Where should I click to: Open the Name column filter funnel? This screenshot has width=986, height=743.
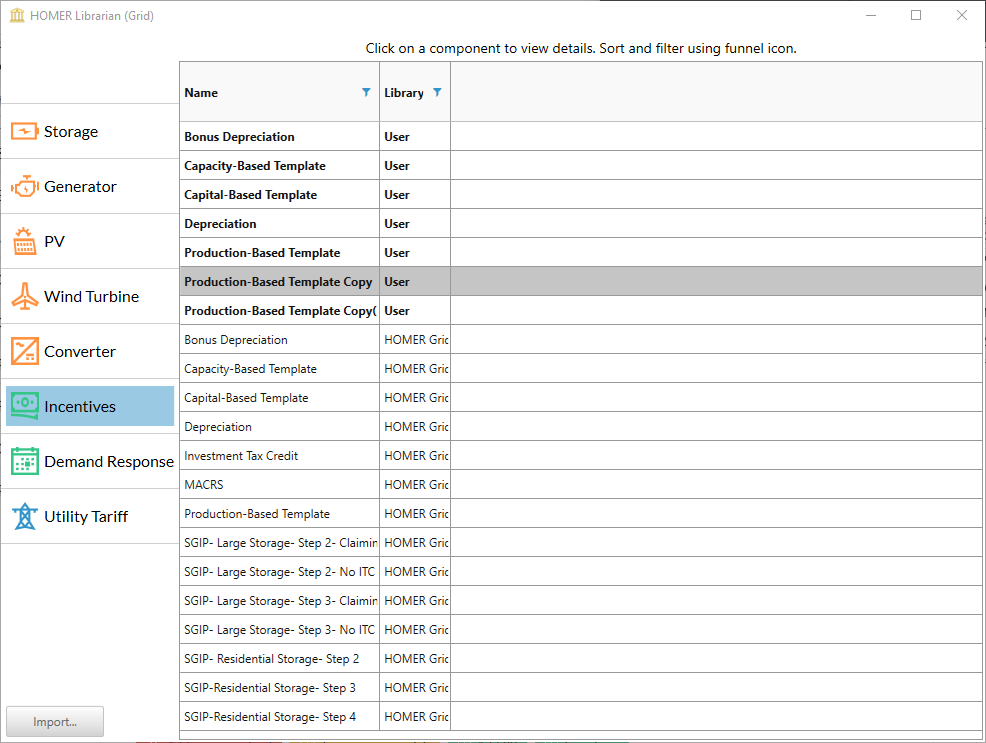click(x=365, y=92)
